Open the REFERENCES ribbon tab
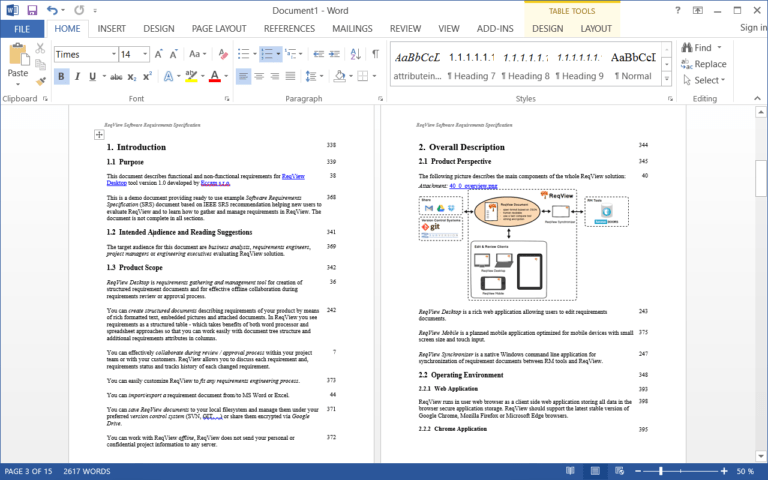Image resolution: width=768 pixels, height=480 pixels. 288,29
